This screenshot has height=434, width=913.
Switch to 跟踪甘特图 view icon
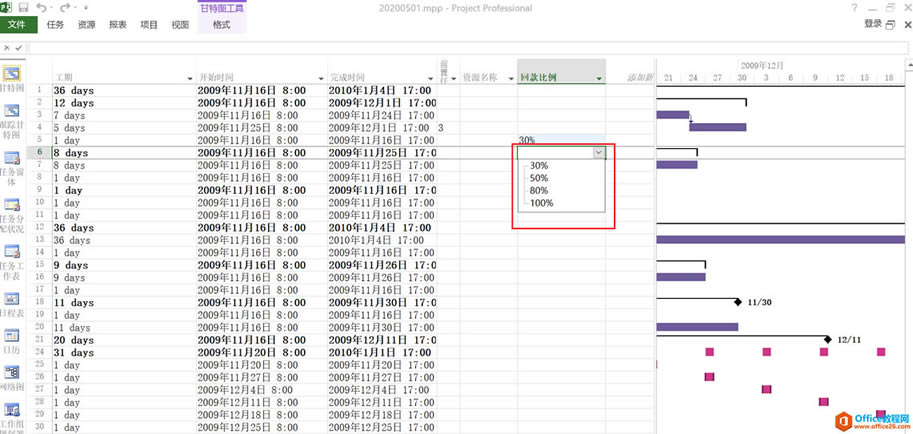pos(14,118)
